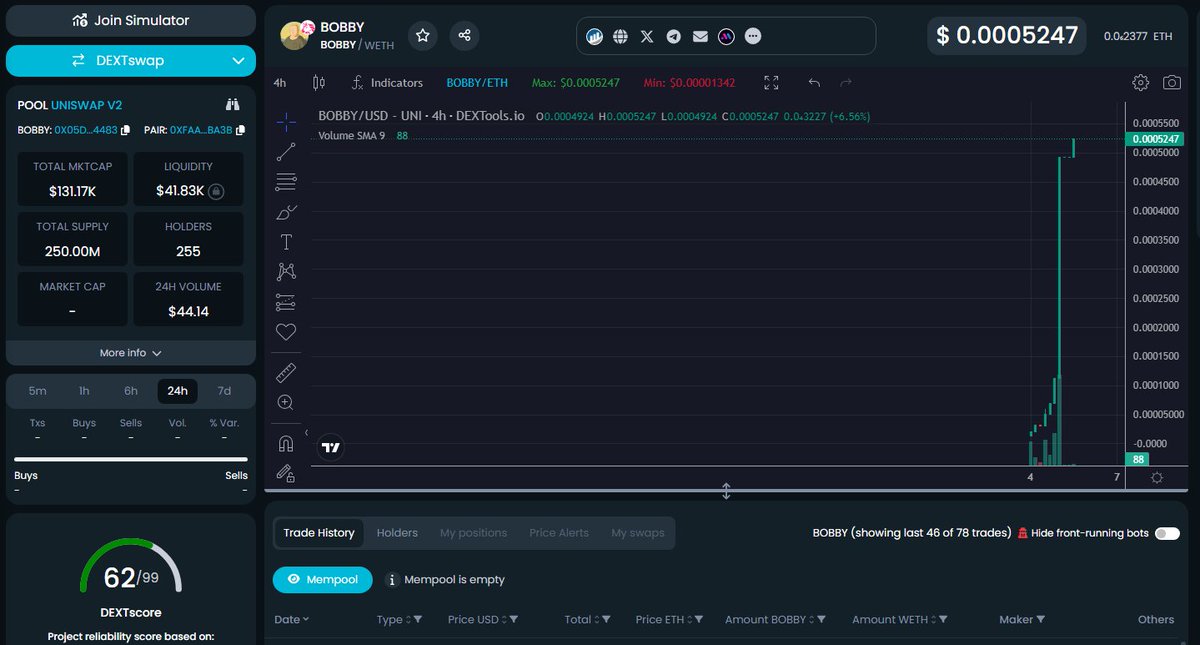Open the Telegram social link
This screenshot has width=1200, height=645.
click(674, 36)
